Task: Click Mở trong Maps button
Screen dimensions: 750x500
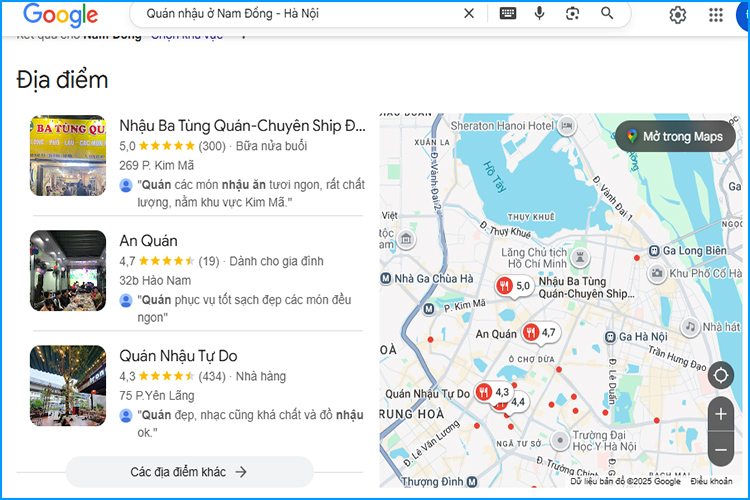Action: 675,136
